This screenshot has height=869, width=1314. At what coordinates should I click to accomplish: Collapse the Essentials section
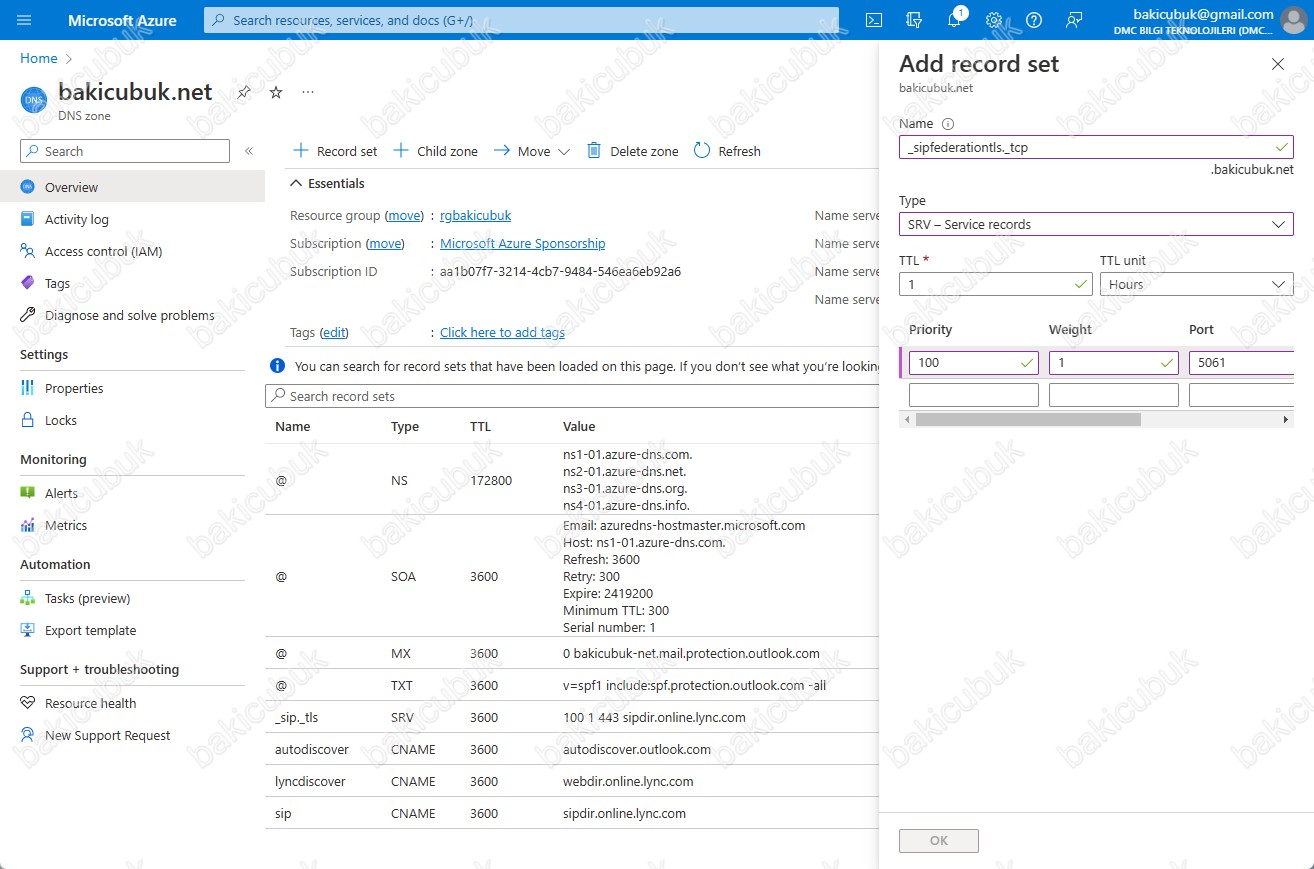(328, 183)
